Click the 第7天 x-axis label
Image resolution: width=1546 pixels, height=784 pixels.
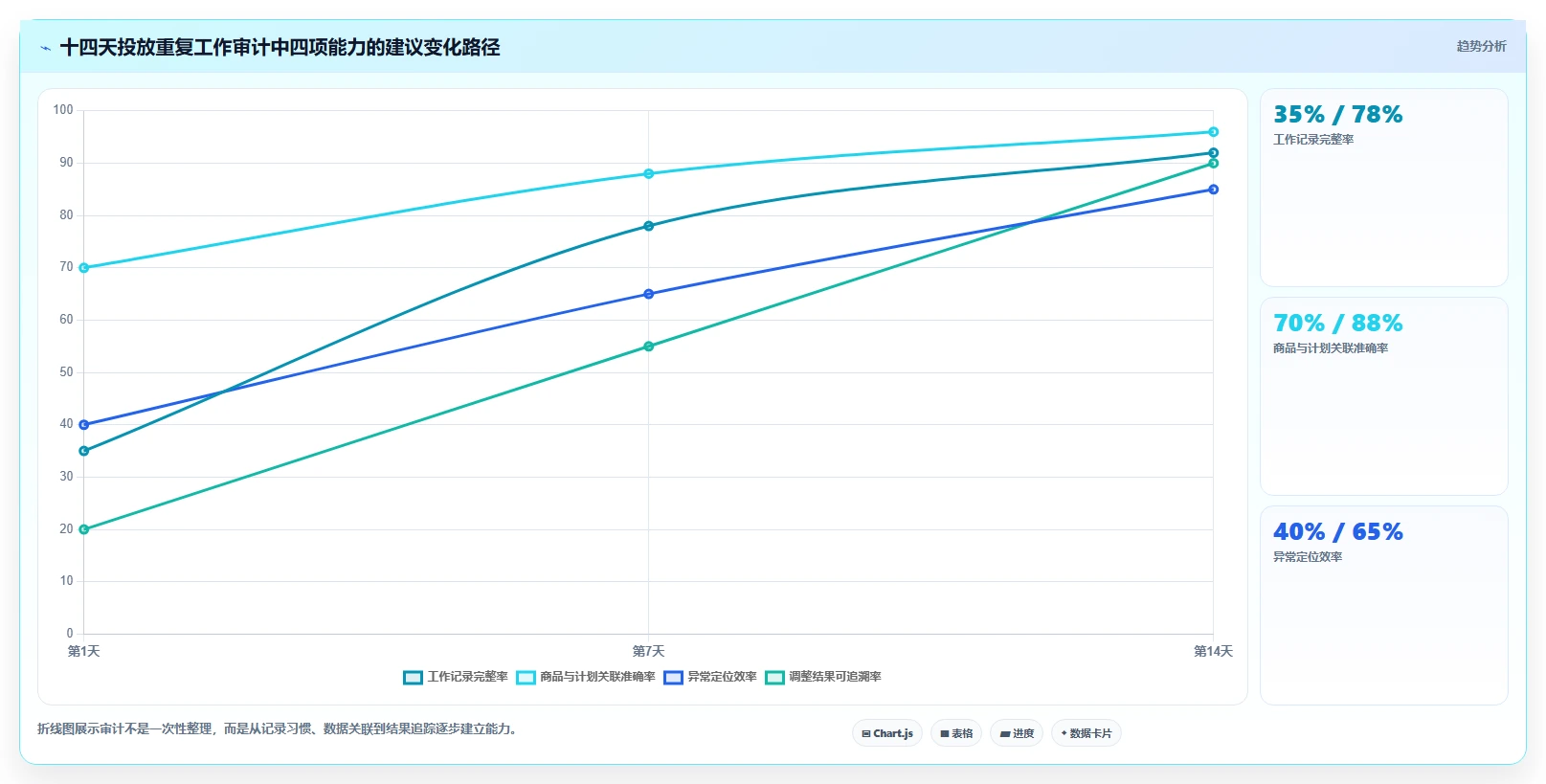click(x=649, y=651)
